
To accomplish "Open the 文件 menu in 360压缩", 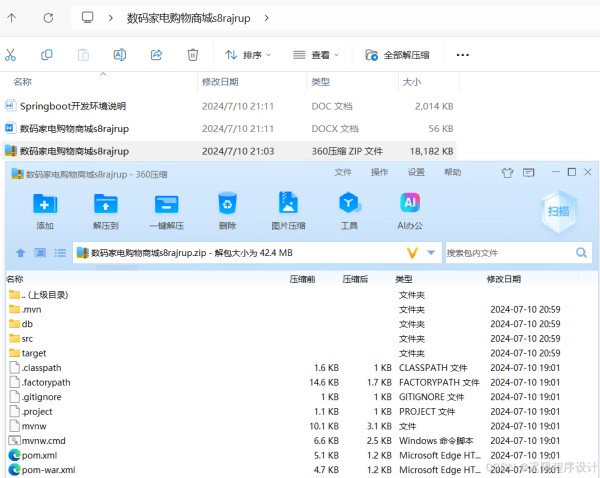I will pos(343,172).
